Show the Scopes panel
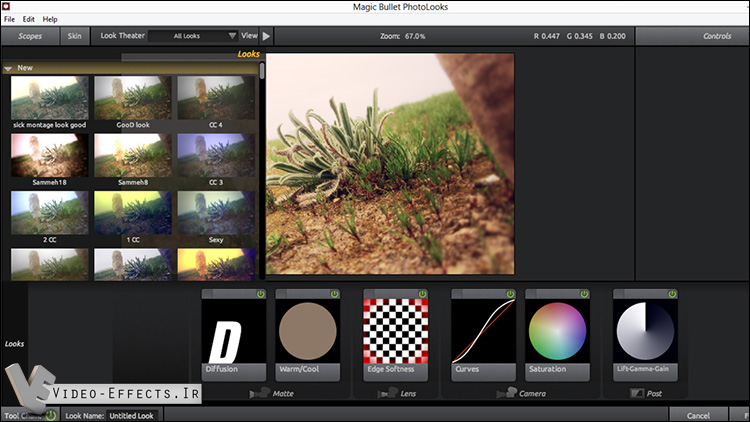 (30, 36)
